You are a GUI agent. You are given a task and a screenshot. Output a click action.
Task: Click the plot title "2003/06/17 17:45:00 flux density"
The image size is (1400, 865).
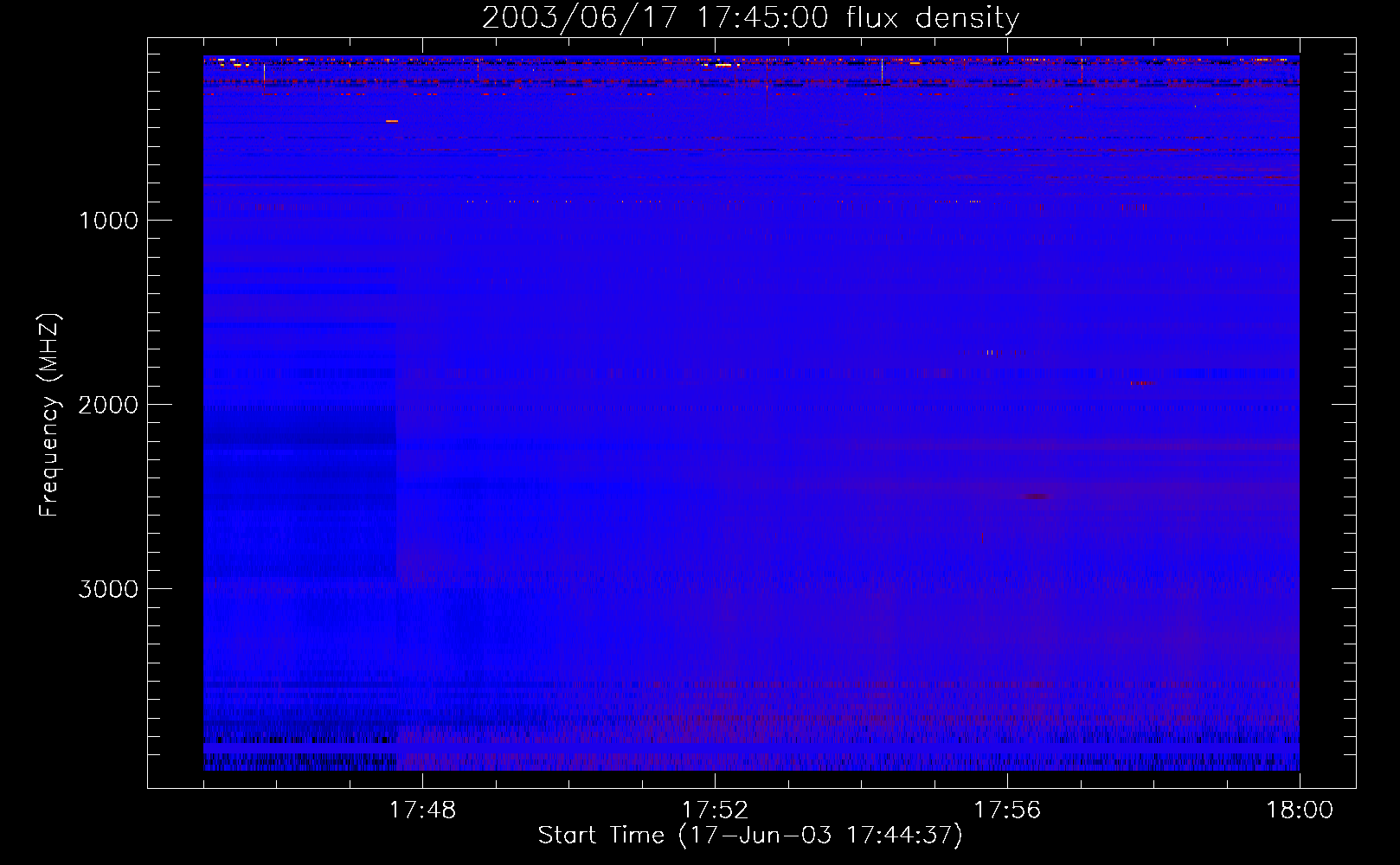(750, 18)
